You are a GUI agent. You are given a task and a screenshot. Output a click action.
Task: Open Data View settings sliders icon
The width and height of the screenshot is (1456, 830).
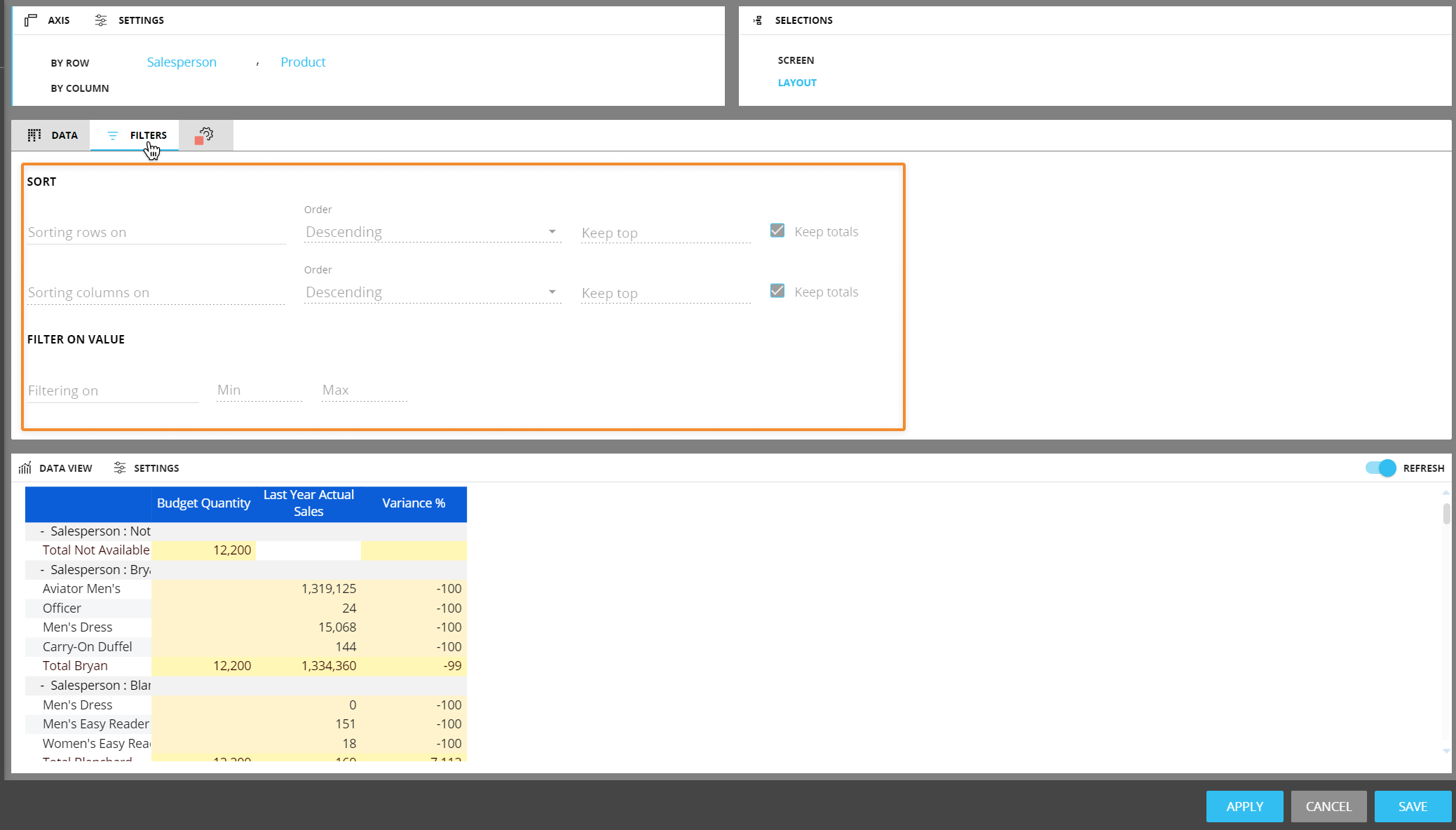(x=120, y=468)
